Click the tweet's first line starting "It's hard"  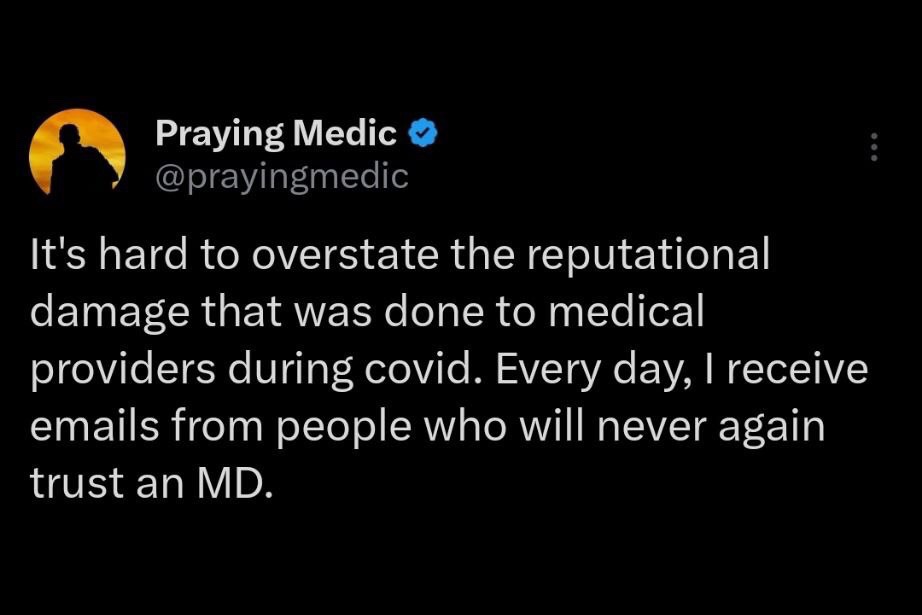point(400,254)
